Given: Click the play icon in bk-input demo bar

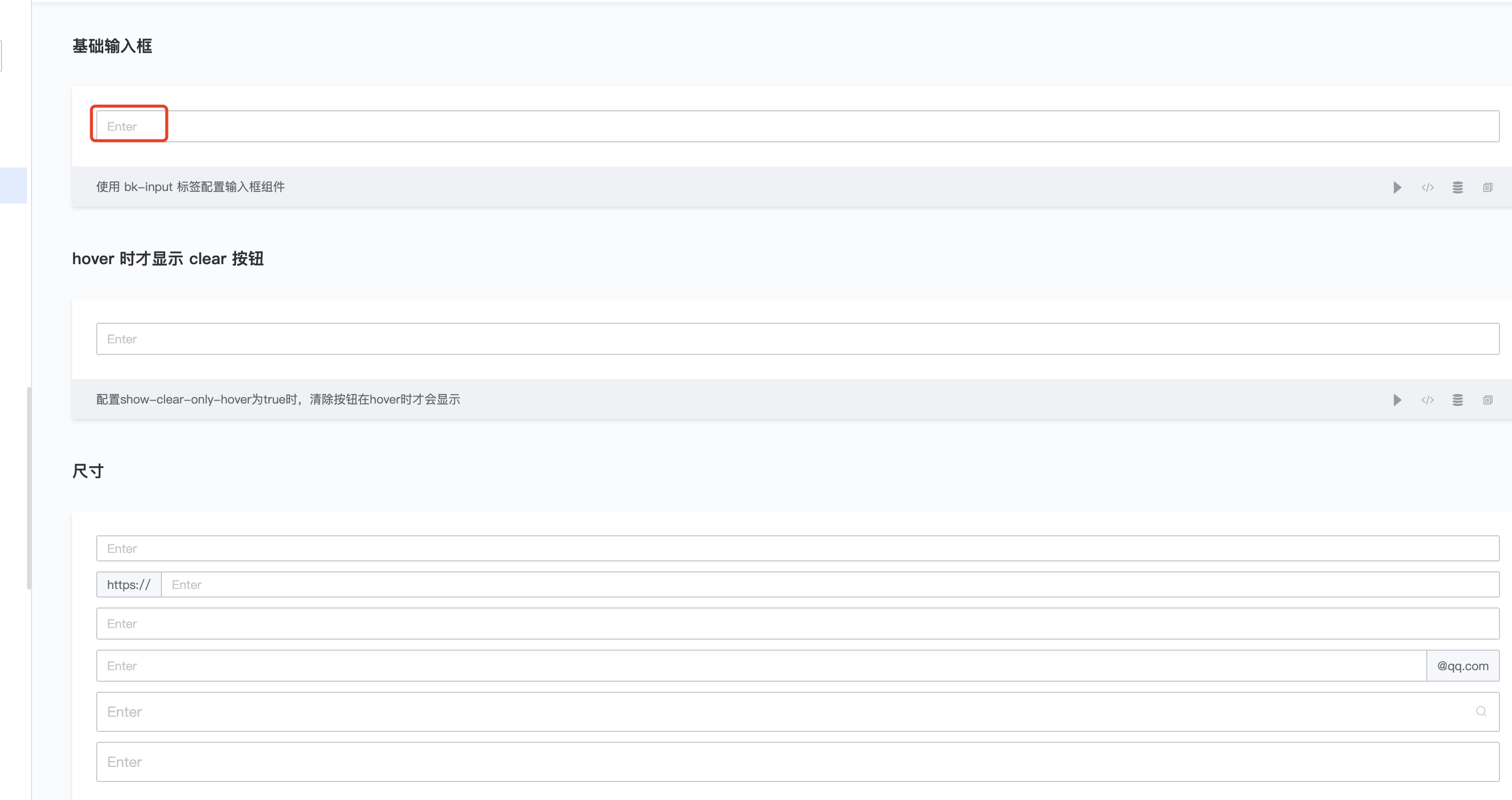Looking at the screenshot, I should (x=1398, y=187).
